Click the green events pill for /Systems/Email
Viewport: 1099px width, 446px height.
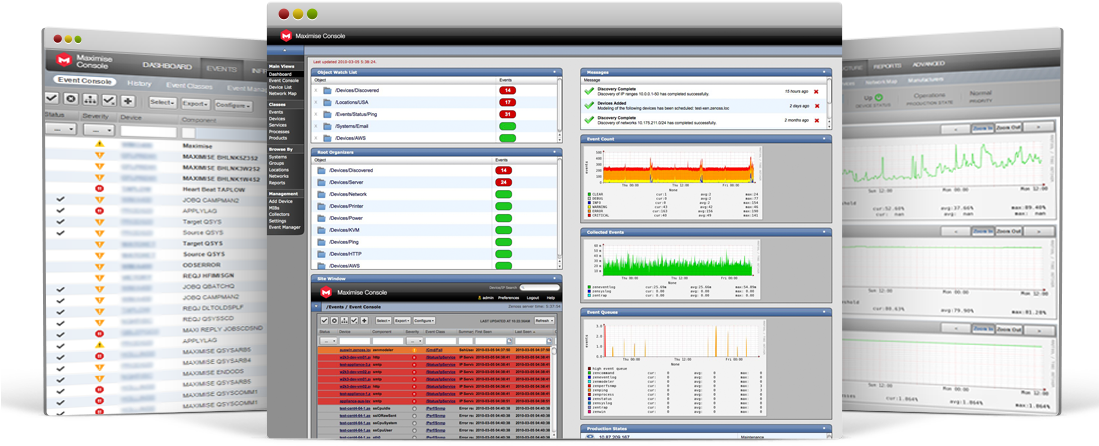(507, 126)
